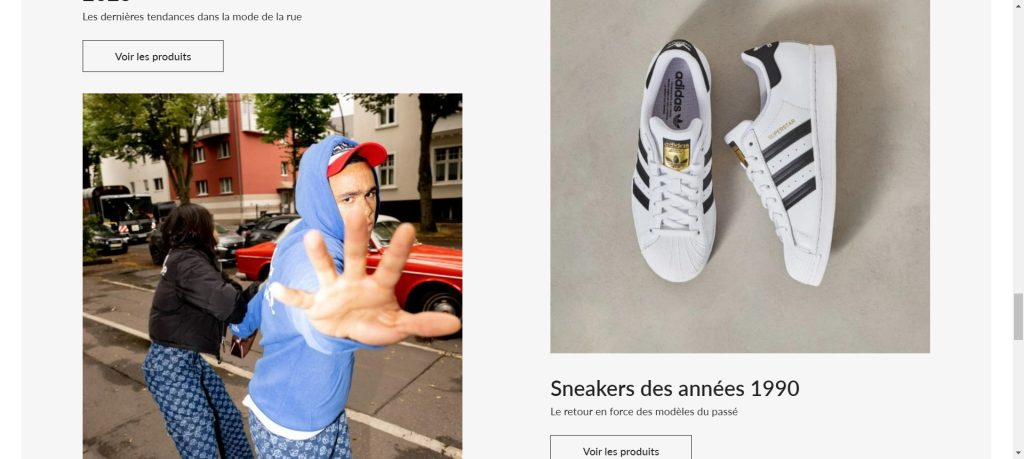The image size is (1024, 459).
Task: Click the scrollbar track below the thumb
Action: 1018,392
